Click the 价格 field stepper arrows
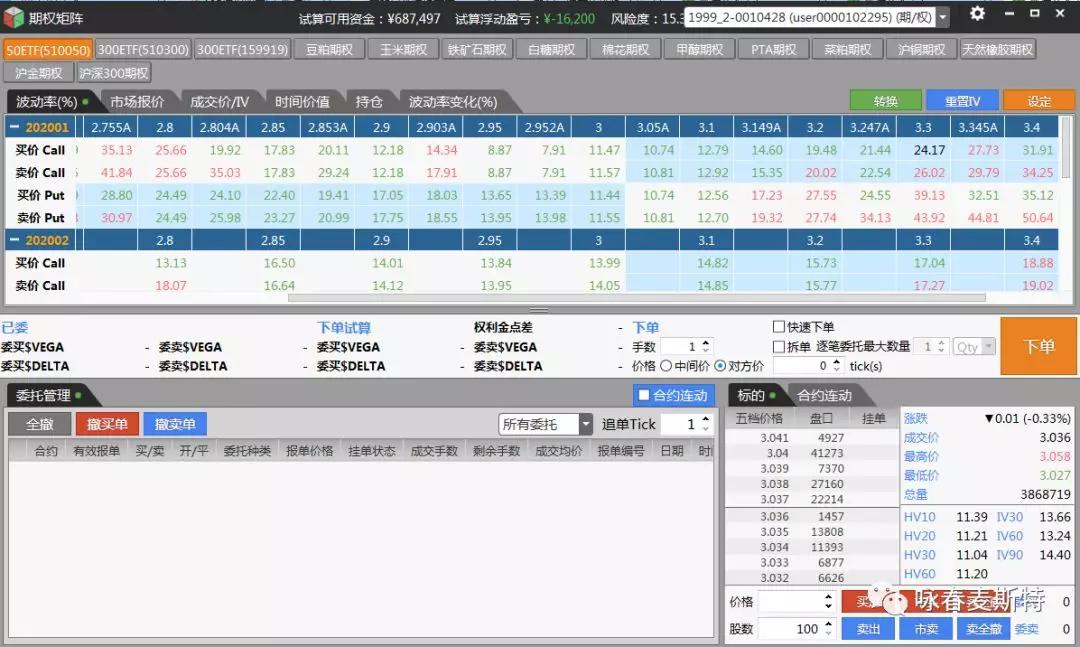This screenshot has width=1080, height=647. (828, 602)
